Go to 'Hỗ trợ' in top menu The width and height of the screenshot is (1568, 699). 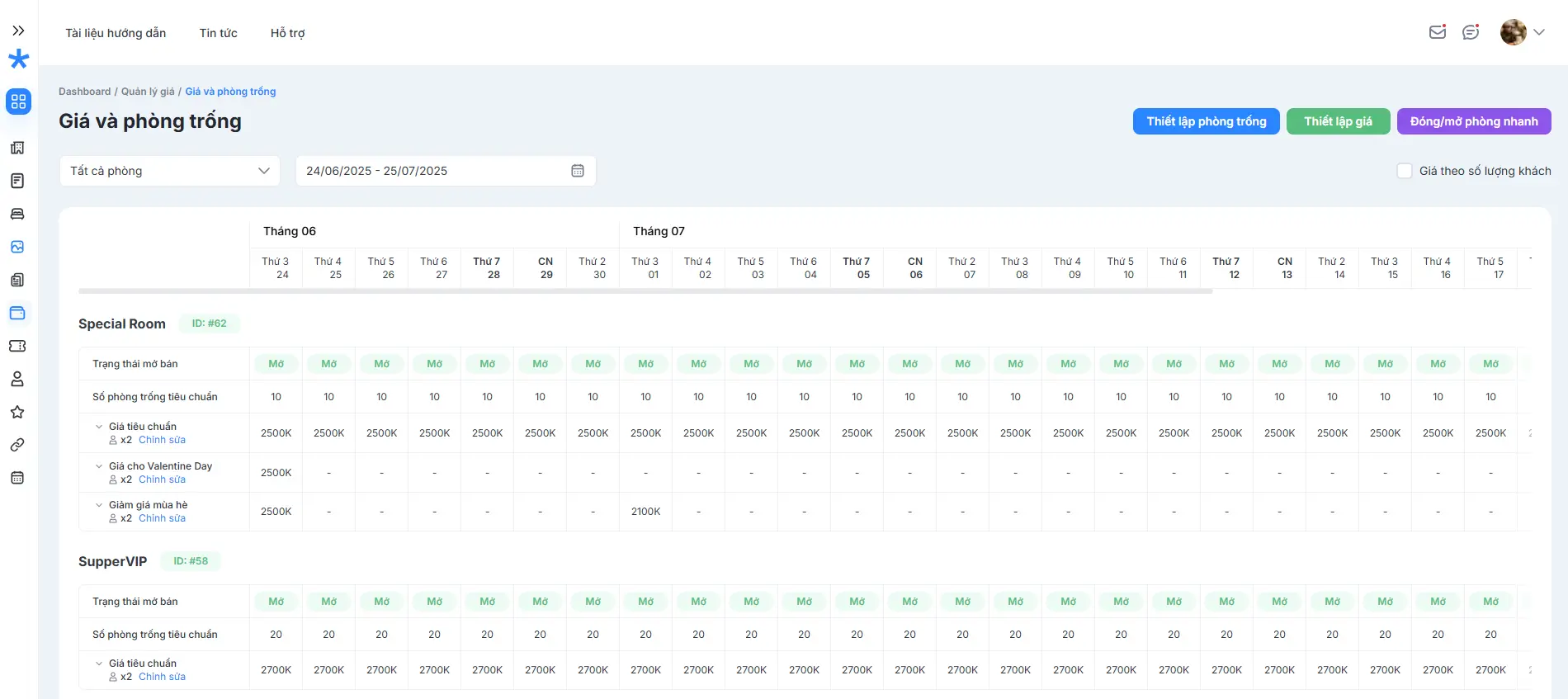coord(287,33)
